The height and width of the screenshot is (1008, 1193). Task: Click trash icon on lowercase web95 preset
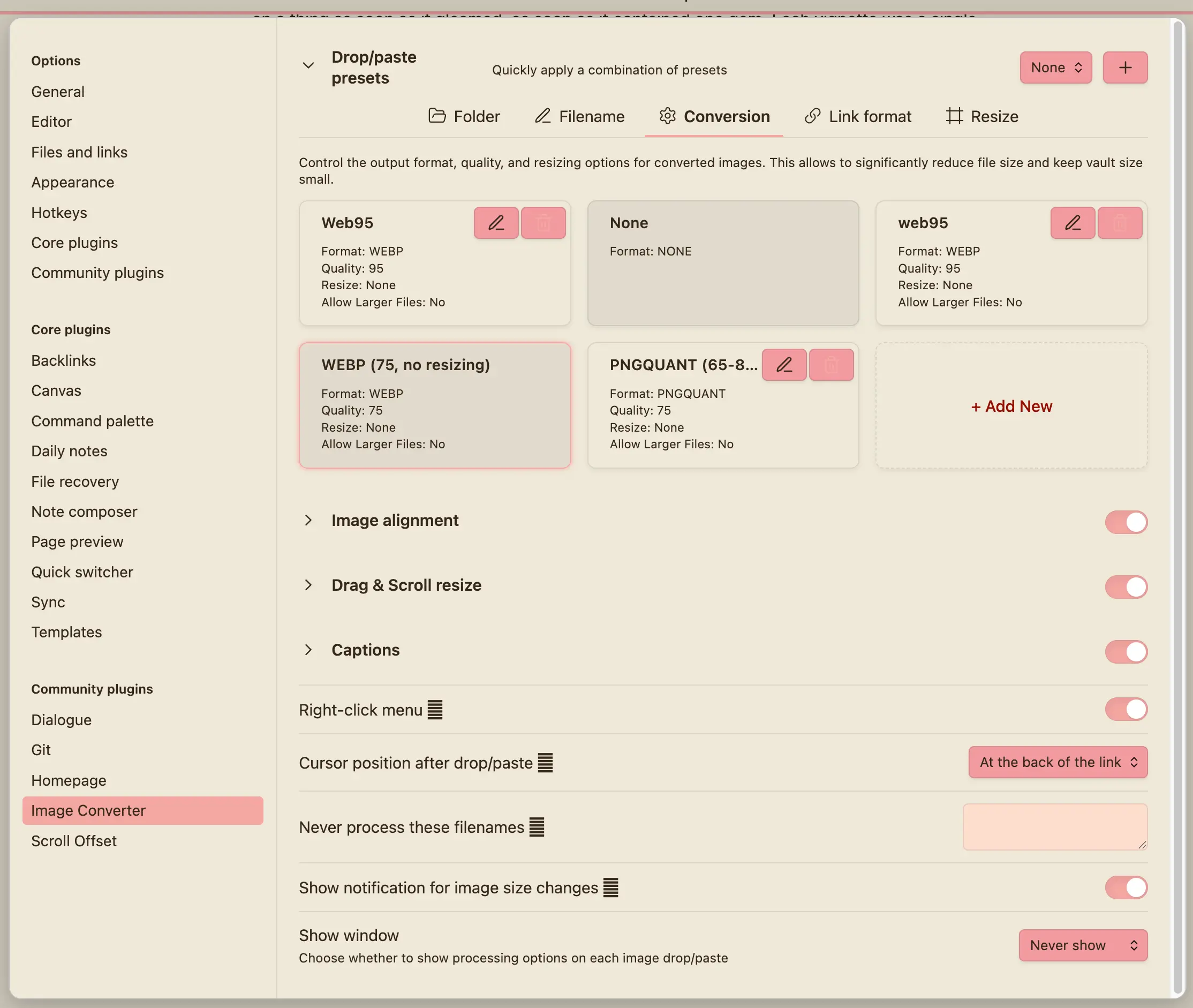click(x=1119, y=223)
